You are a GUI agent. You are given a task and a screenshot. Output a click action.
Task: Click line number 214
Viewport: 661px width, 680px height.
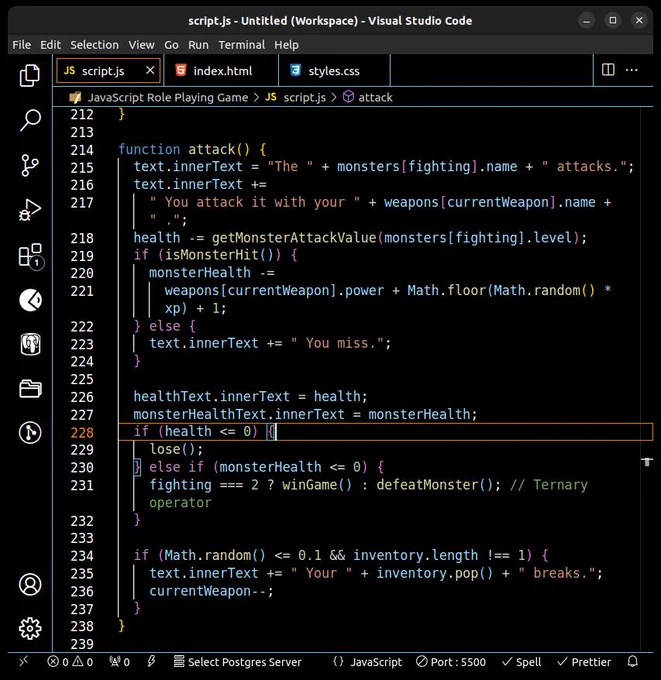pos(82,150)
